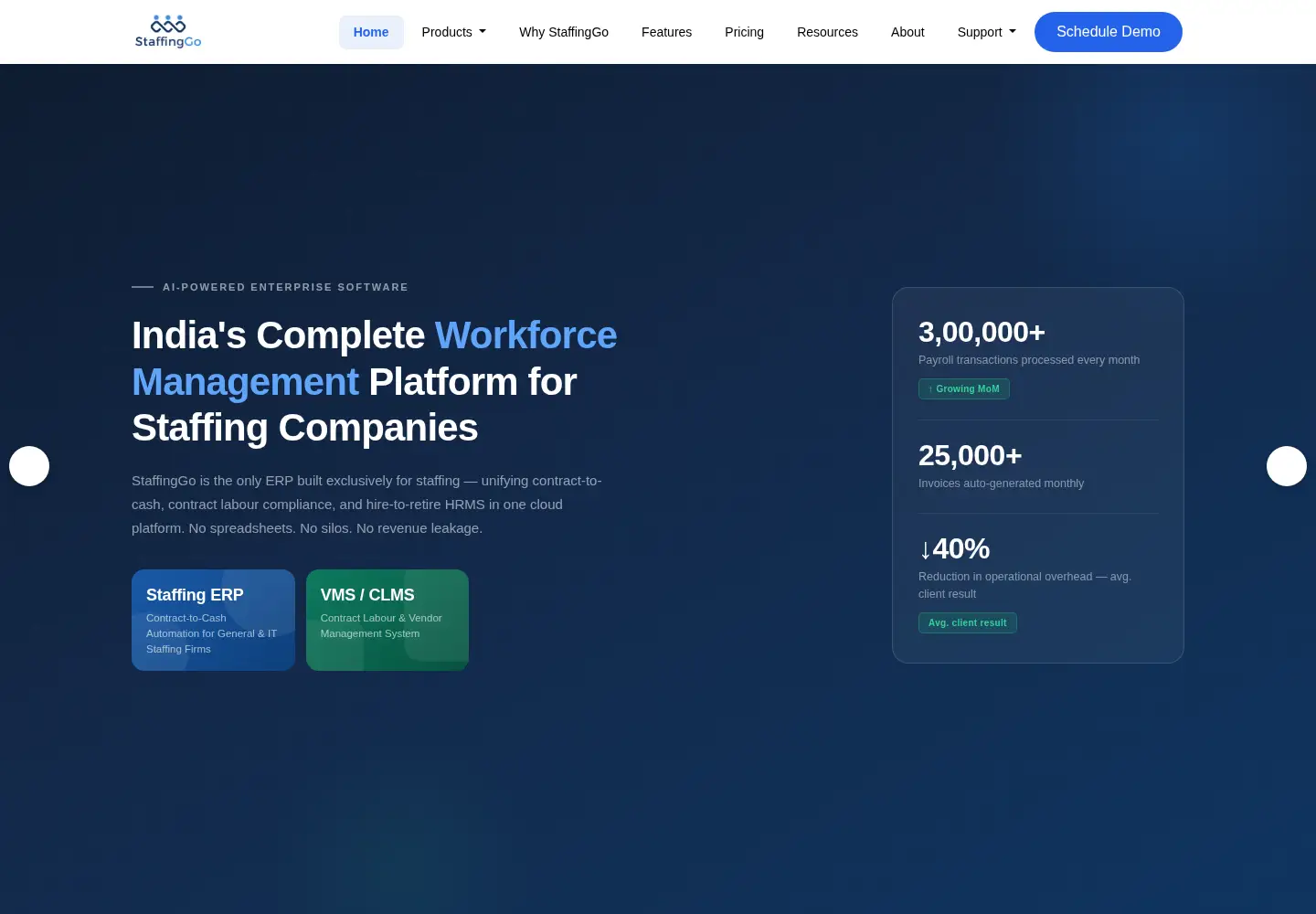1316x914 pixels.
Task: Select the 3,00,000+ payroll statistic
Action: [x=982, y=332]
